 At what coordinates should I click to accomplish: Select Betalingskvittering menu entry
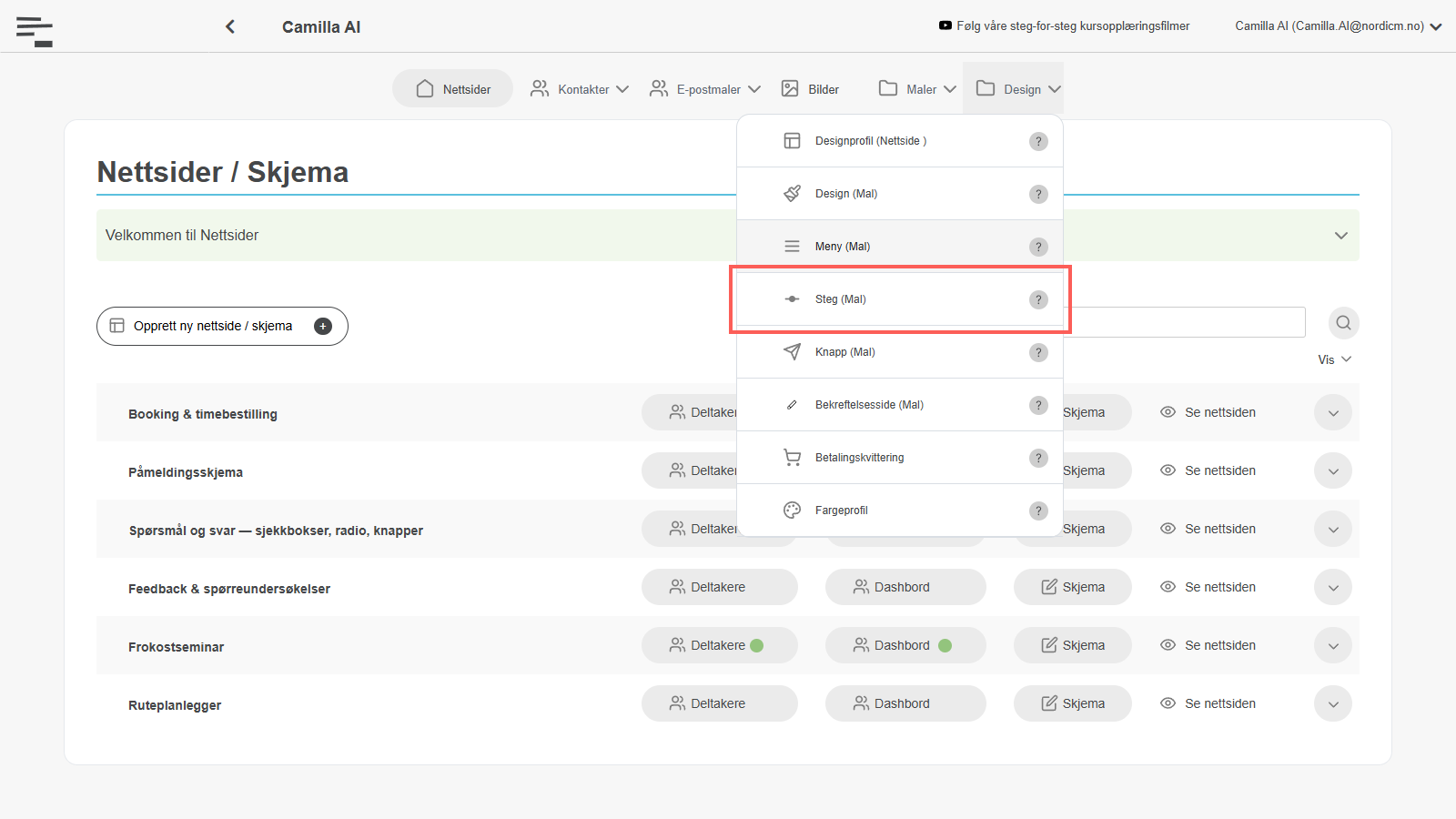[900, 458]
